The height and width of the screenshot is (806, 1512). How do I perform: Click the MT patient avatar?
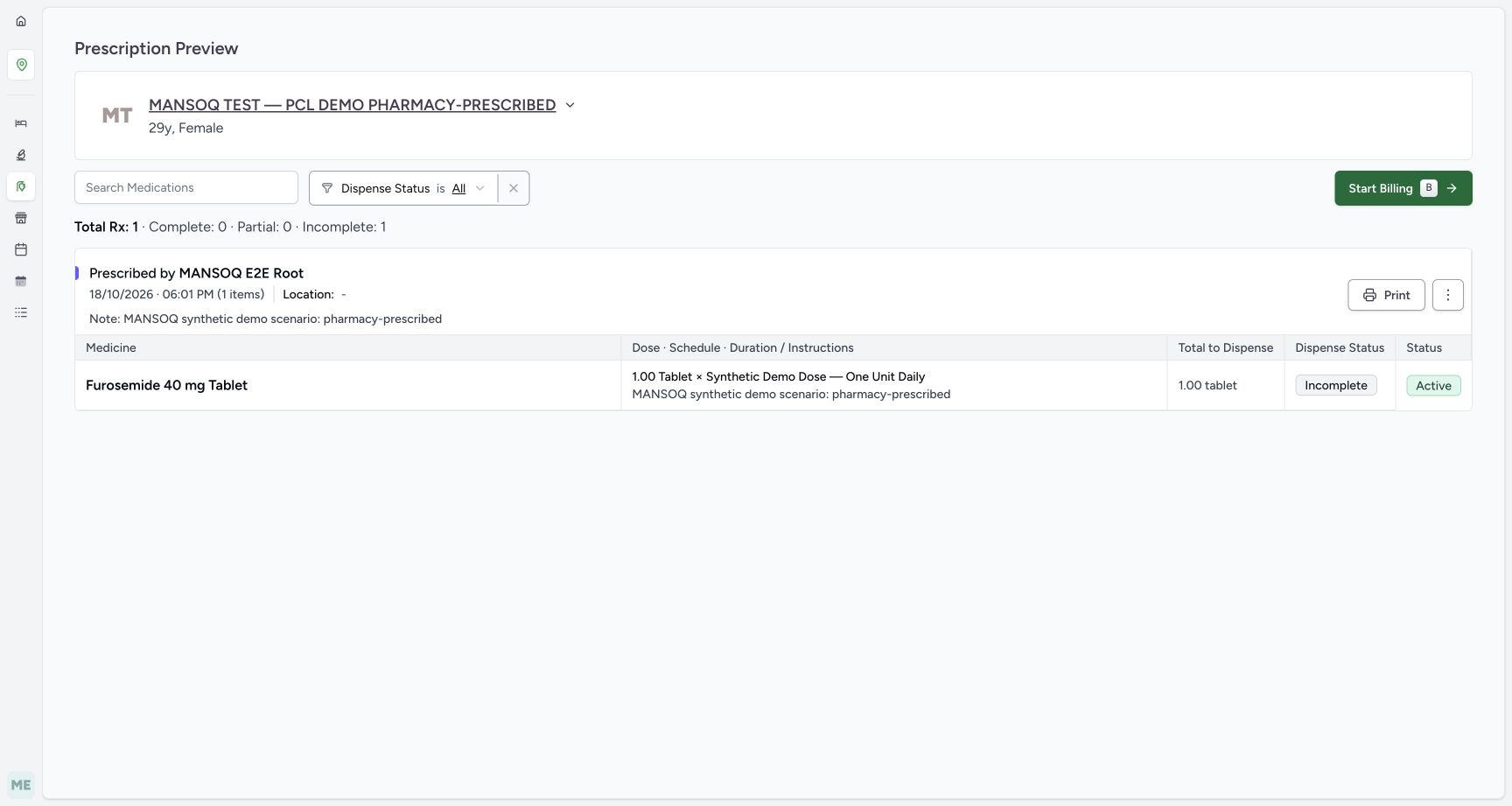click(117, 116)
